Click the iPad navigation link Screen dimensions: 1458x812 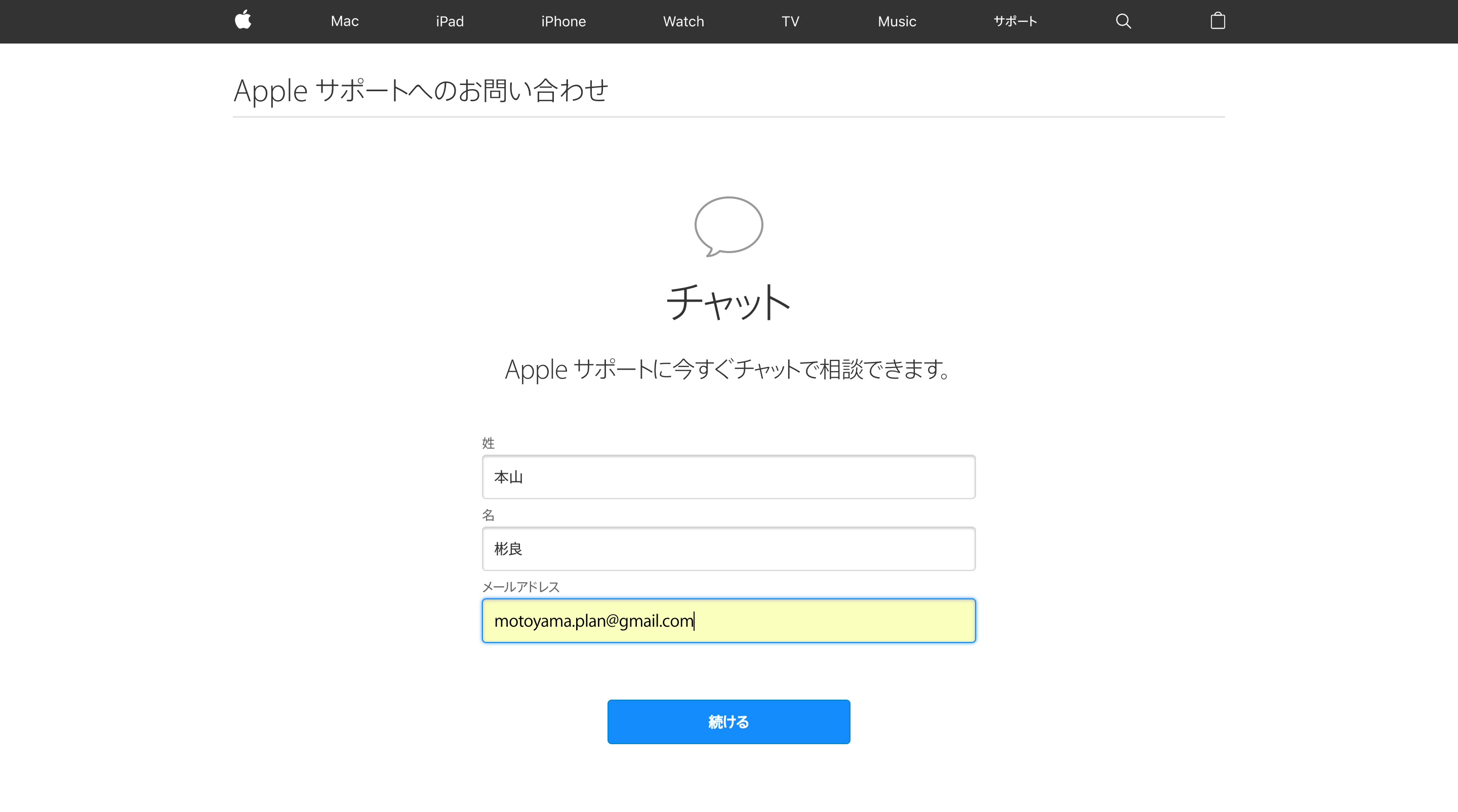(450, 21)
